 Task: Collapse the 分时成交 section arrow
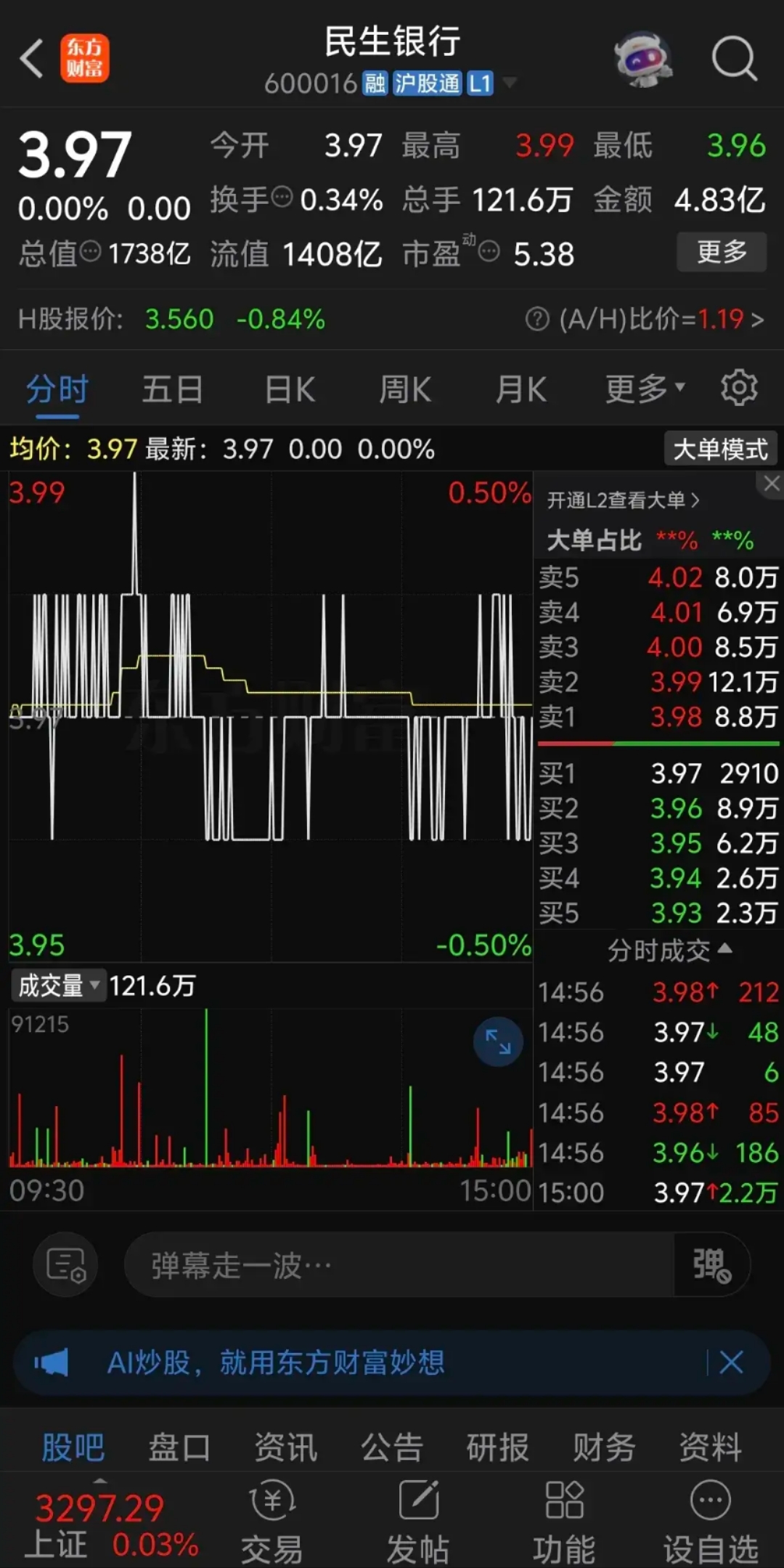click(724, 948)
